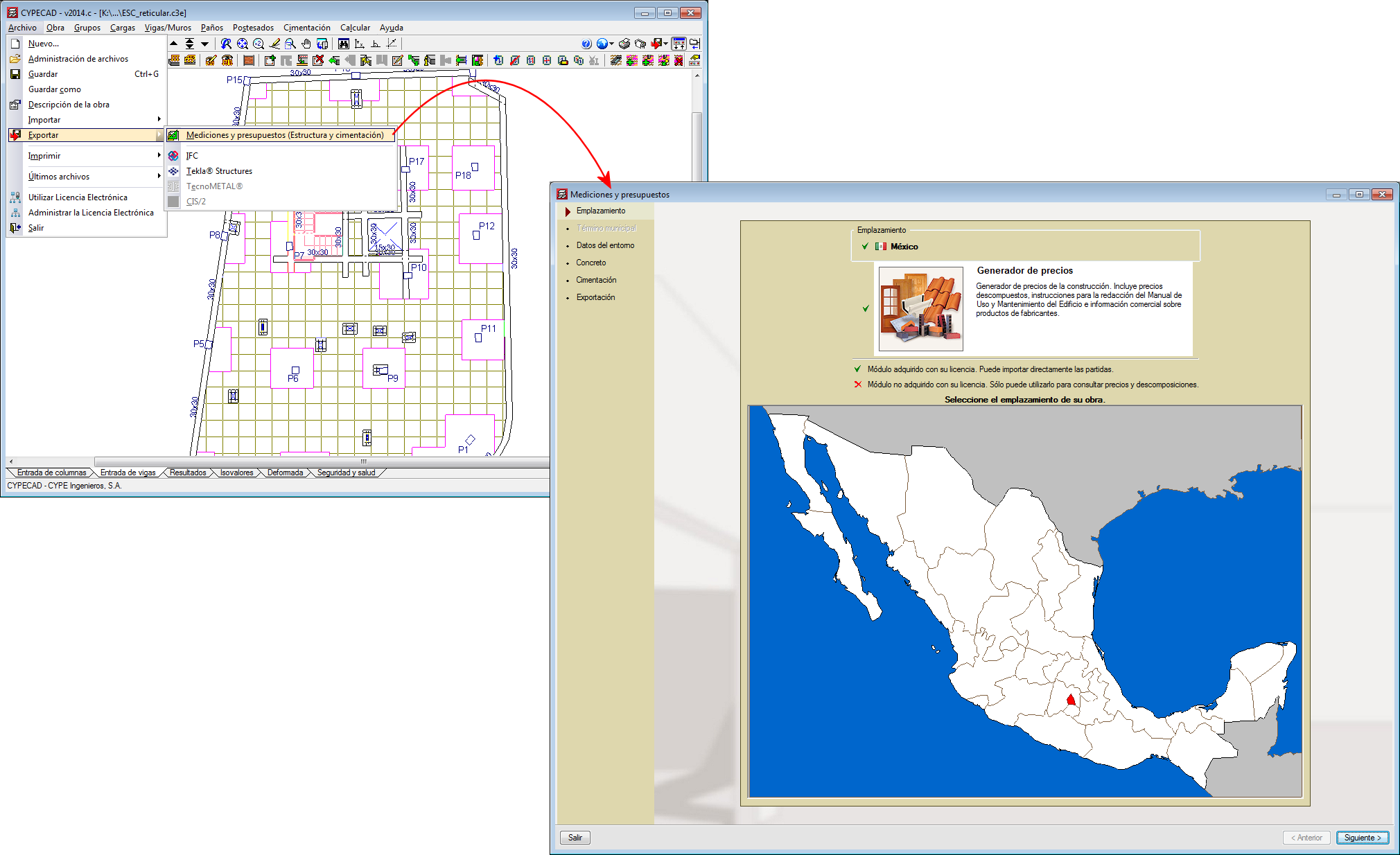Click the Salir button in the dialog
This screenshot has height=855, width=1400.
coord(575,838)
